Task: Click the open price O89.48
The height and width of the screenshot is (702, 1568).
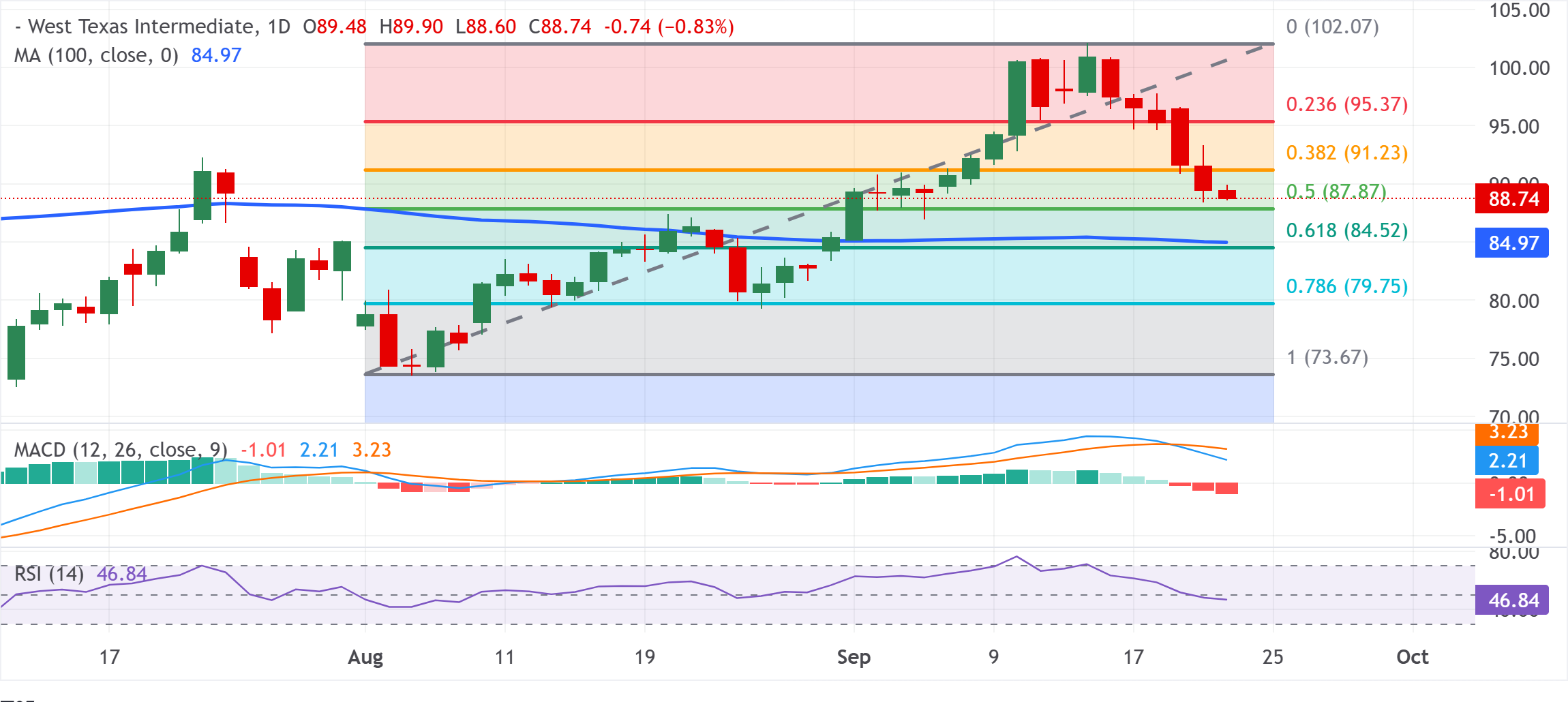Action: (335, 27)
